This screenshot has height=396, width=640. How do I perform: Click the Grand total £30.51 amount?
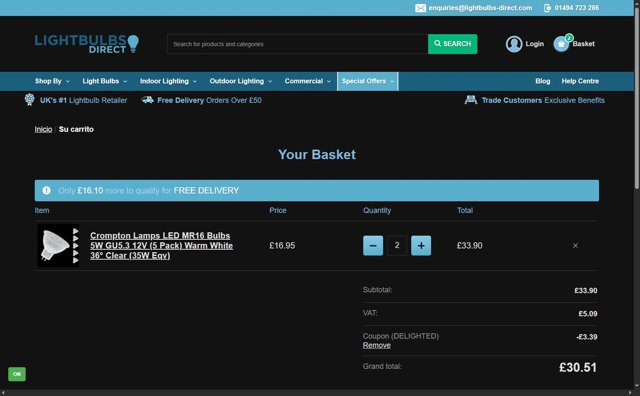578,367
